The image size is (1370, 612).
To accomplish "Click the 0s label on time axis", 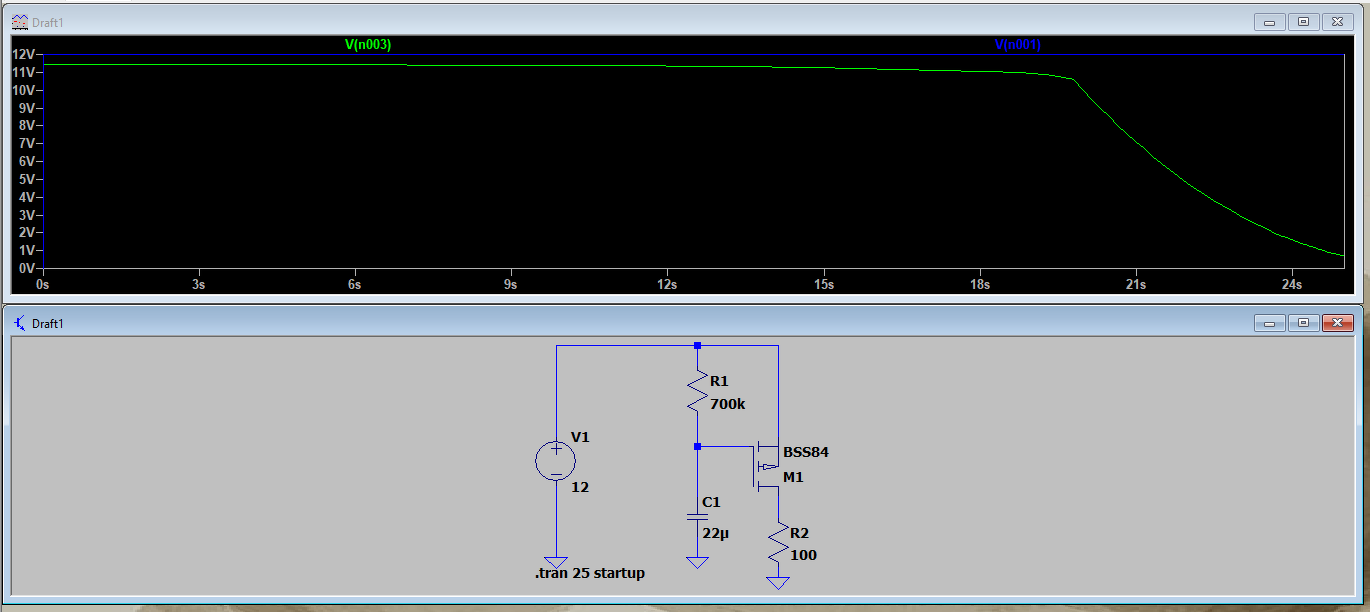I will click(x=42, y=285).
